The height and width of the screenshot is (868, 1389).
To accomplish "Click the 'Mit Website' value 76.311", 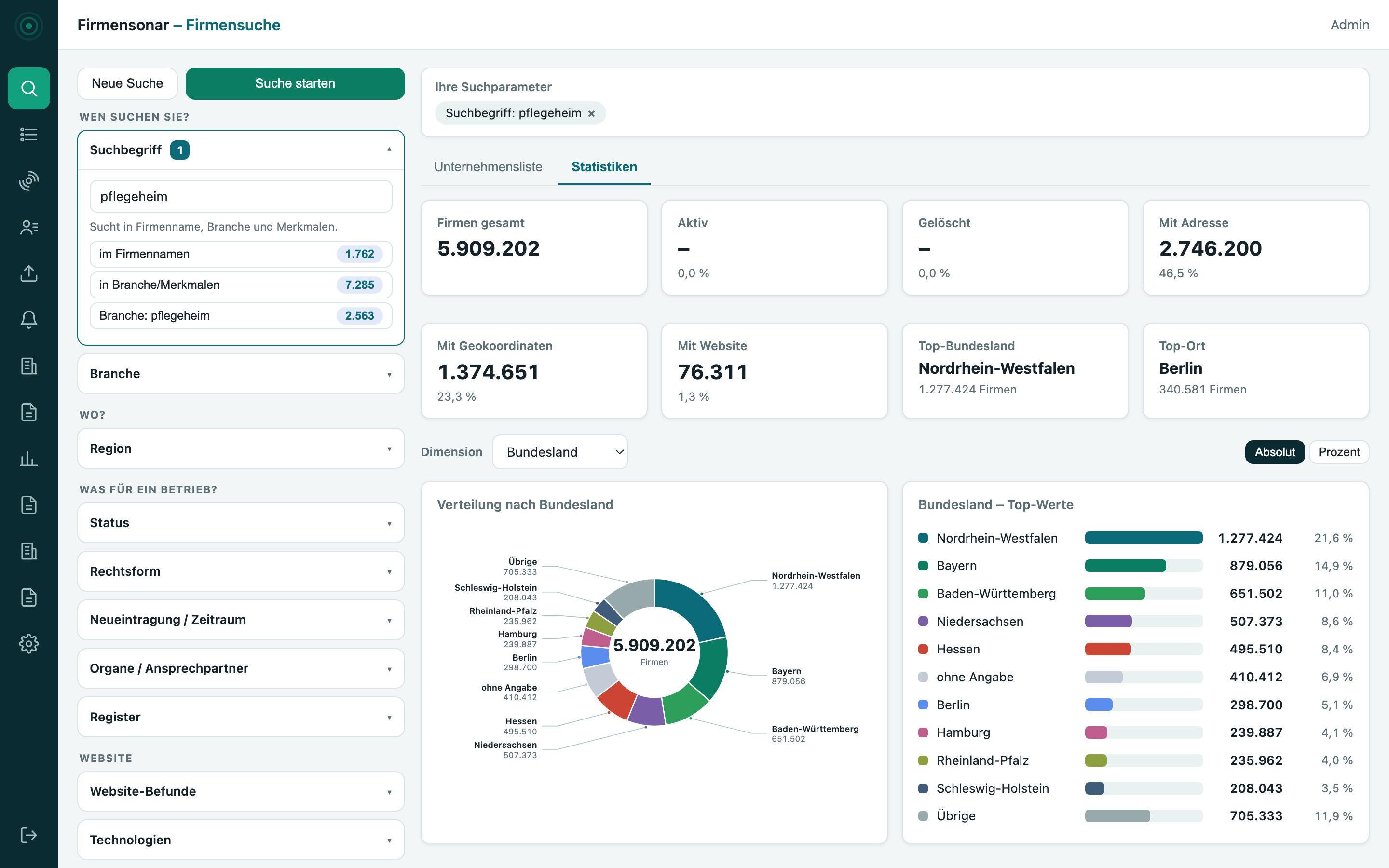I will click(x=712, y=372).
